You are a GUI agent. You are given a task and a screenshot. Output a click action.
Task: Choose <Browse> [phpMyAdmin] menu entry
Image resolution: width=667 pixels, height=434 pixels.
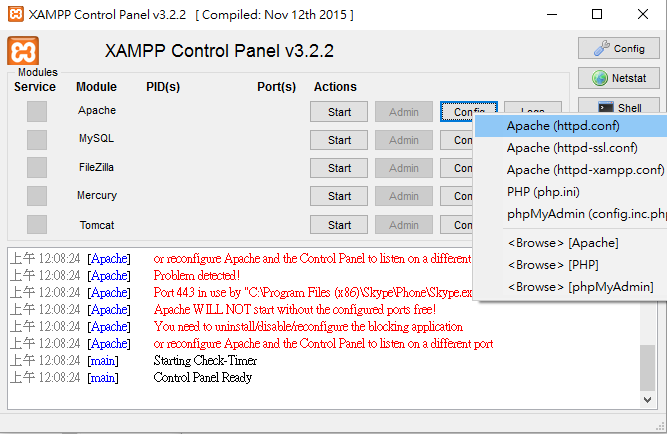click(571, 287)
